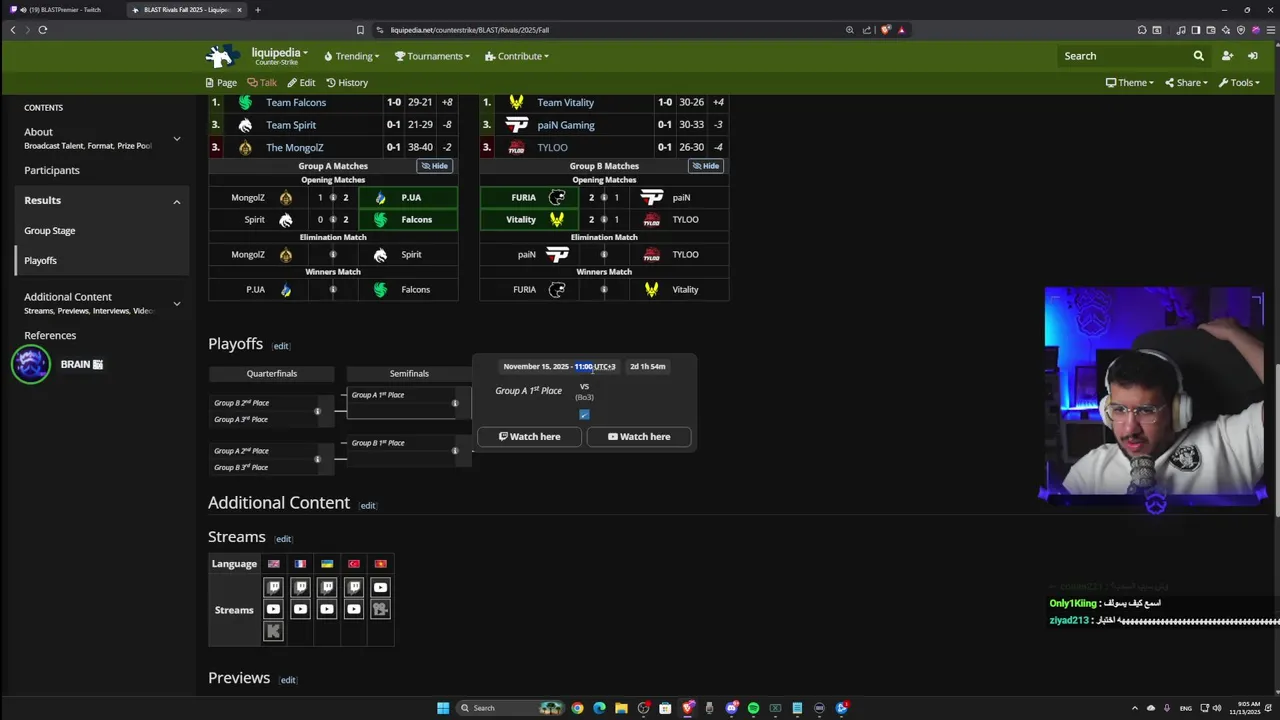Open the Kick stream icon
Screen dimensions: 1280x720
coord(273,631)
